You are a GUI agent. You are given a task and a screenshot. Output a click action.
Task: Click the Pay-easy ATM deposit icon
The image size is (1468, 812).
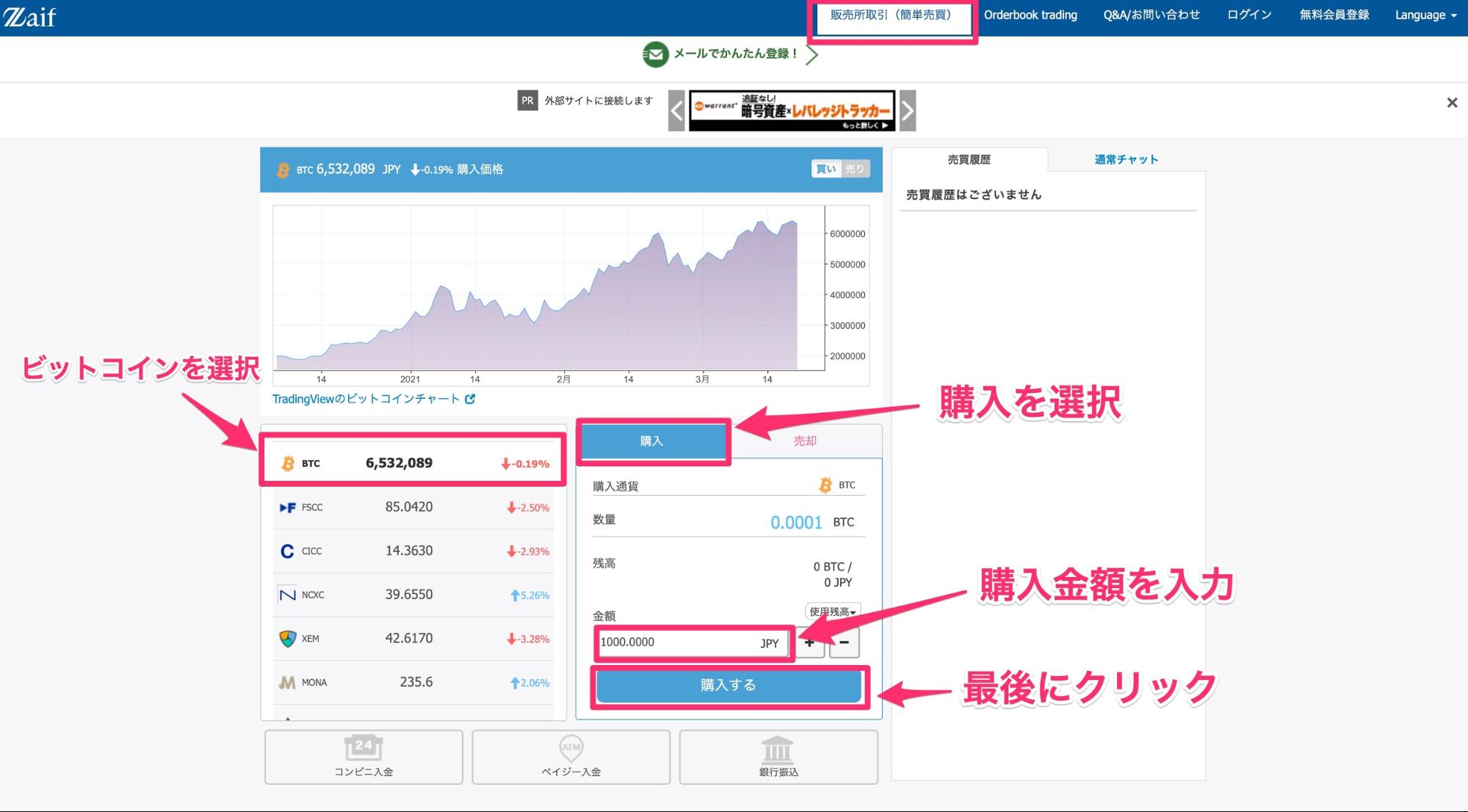pyautogui.click(x=571, y=748)
